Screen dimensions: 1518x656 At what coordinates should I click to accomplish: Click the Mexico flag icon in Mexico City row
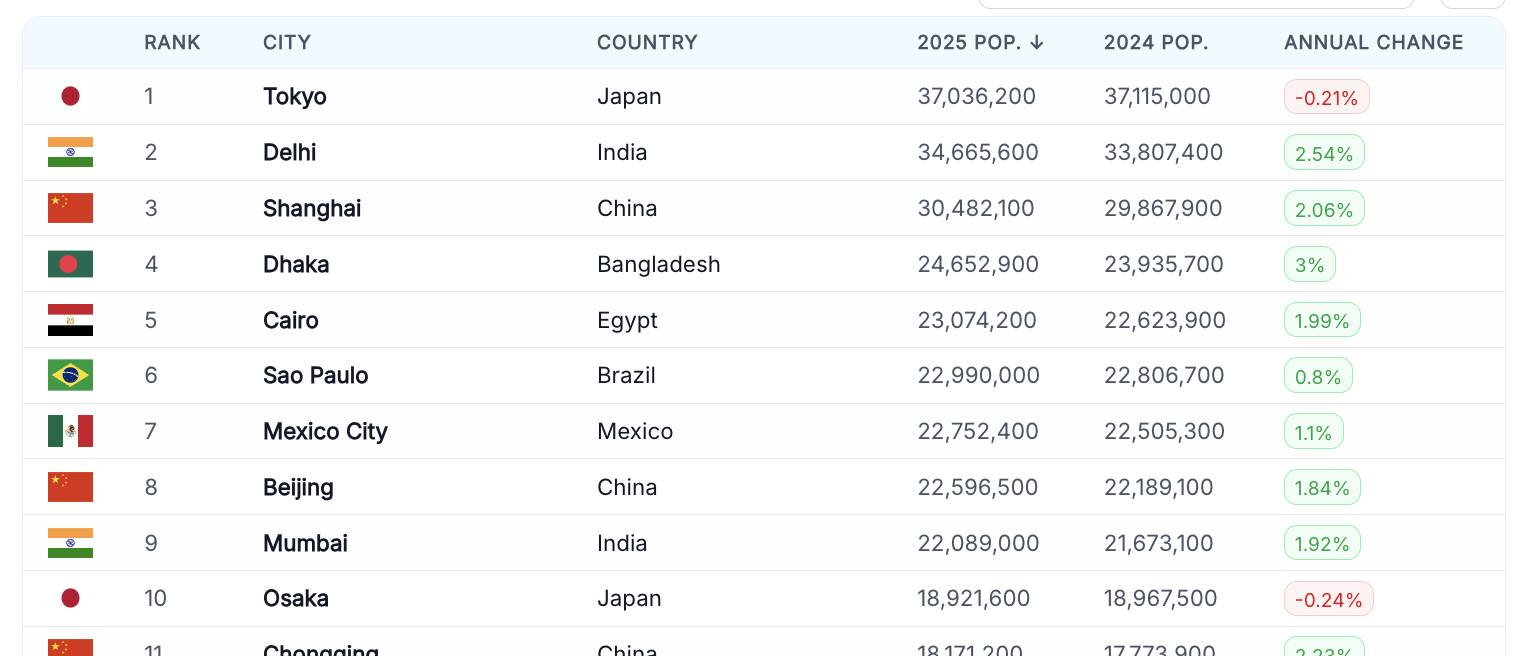(70, 431)
